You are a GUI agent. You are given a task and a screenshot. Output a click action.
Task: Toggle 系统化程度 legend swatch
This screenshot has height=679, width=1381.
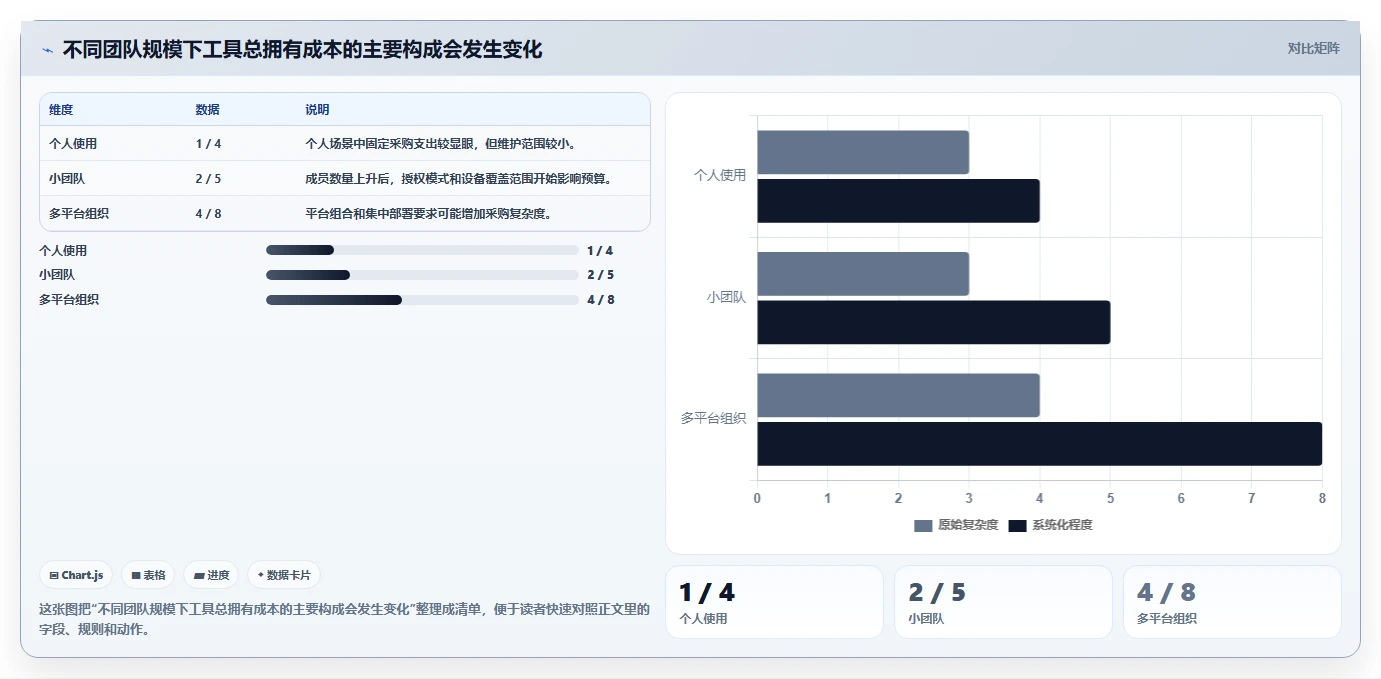(1017, 525)
